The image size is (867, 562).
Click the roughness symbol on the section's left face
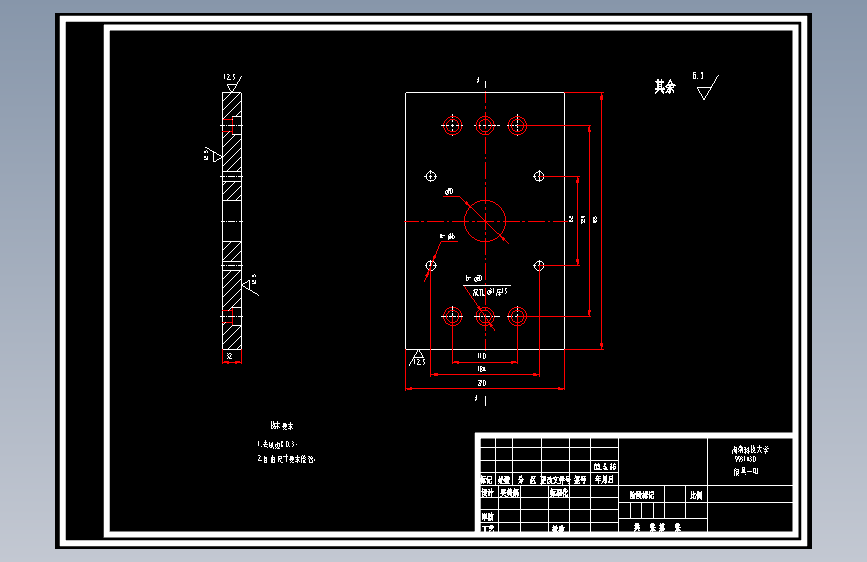pos(213,155)
